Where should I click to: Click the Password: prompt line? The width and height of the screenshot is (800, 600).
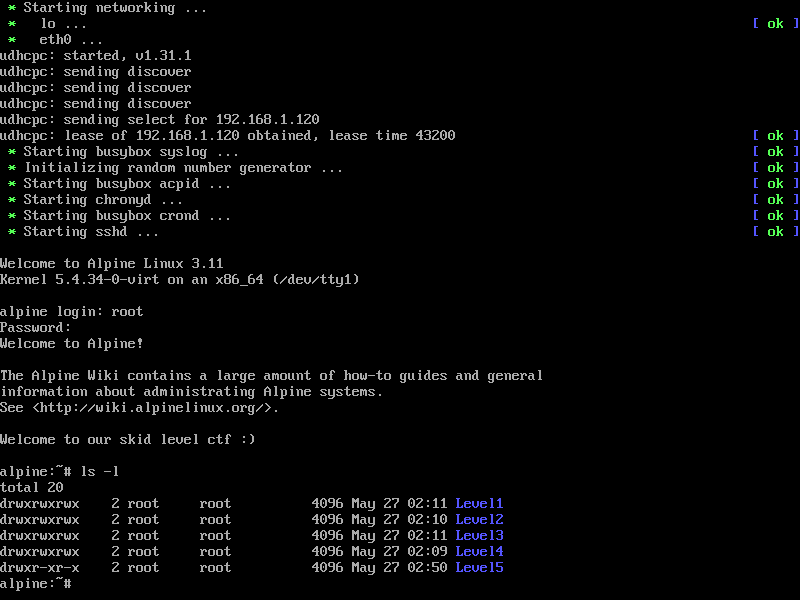pyautogui.click(x=36, y=328)
